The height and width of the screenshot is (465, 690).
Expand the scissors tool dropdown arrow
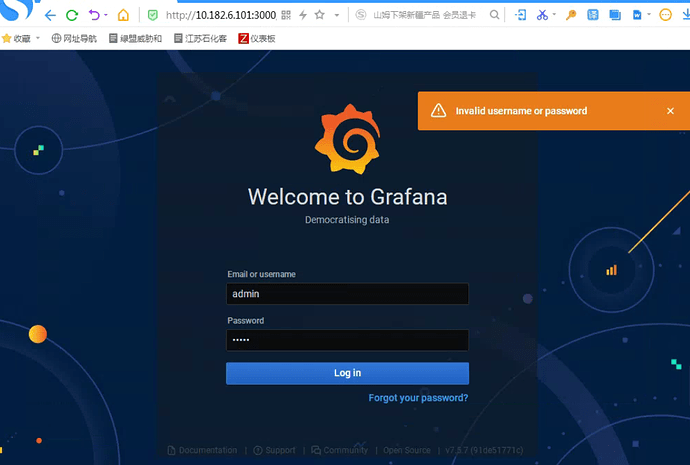554,15
